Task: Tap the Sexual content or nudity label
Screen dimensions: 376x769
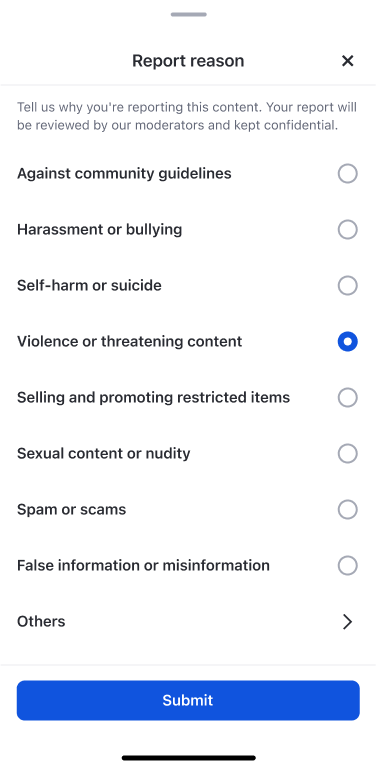Action: tap(103, 453)
